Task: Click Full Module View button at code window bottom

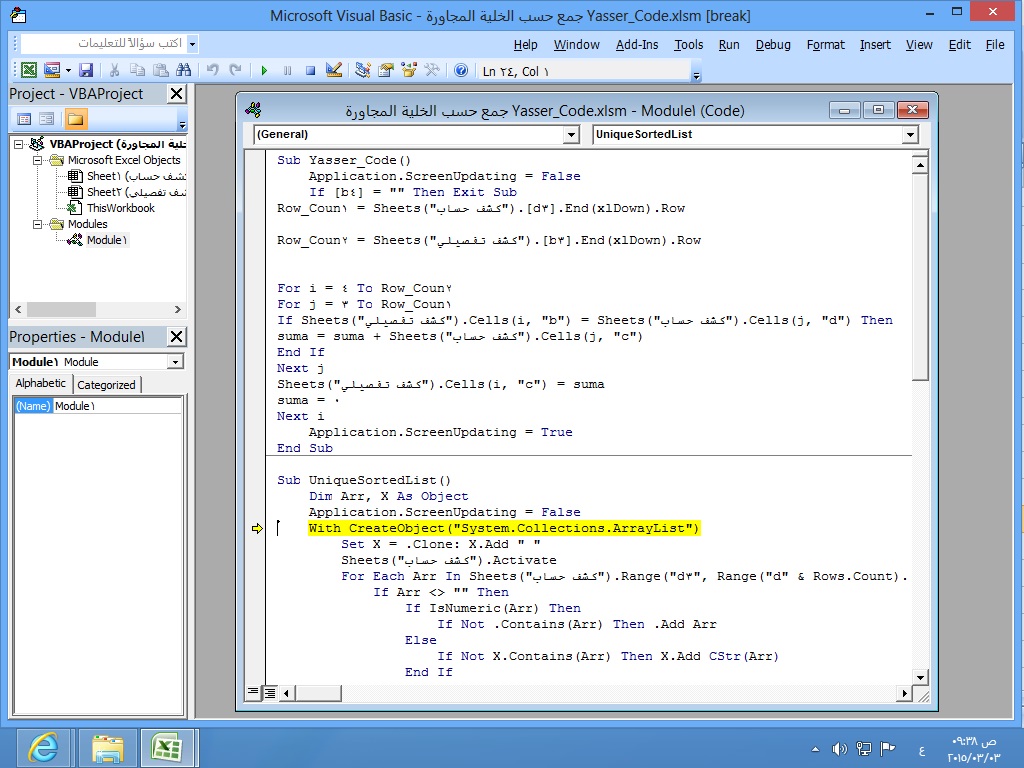Action: (x=270, y=692)
